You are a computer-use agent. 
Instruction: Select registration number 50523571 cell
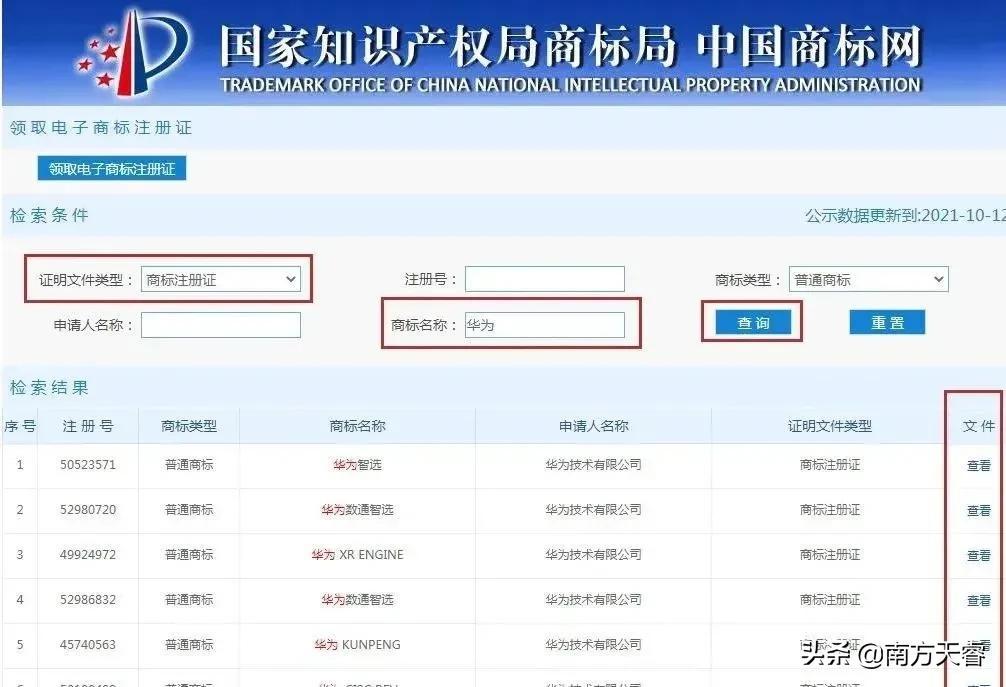coord(88,464)
